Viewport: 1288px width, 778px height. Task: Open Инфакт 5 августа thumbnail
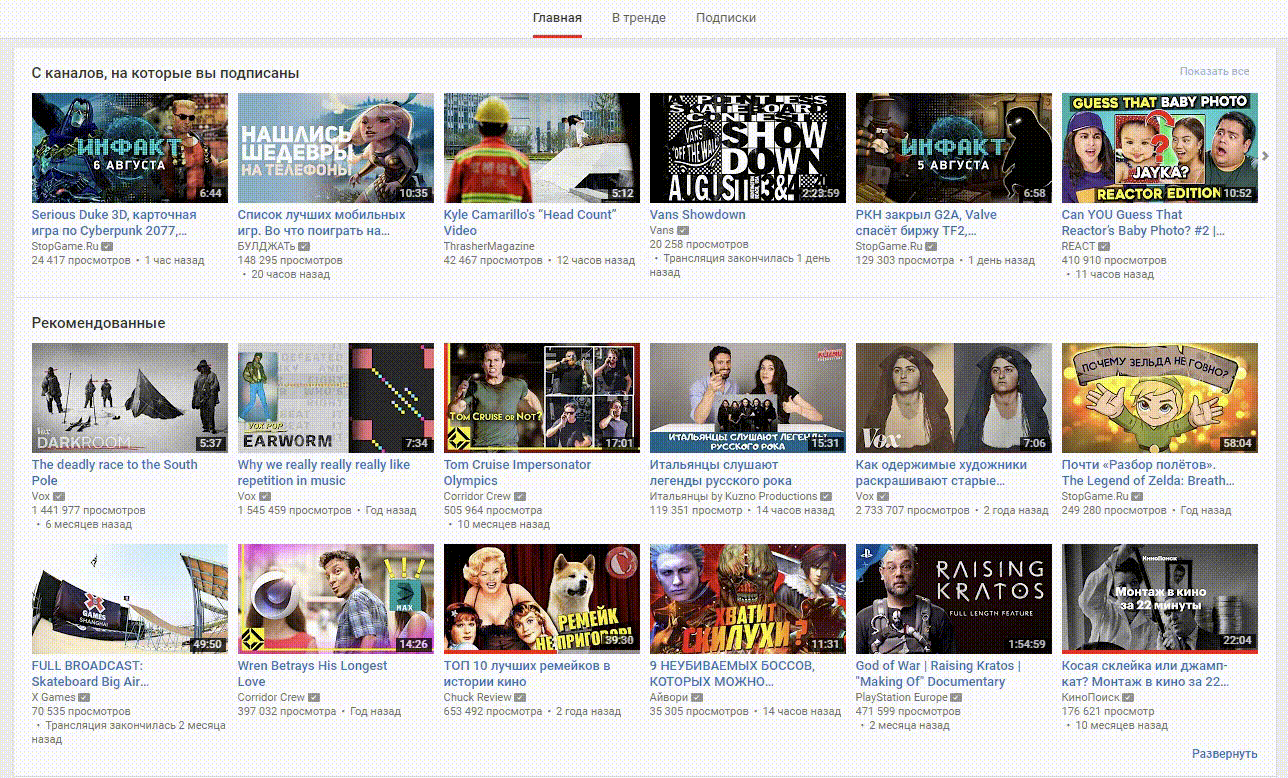[954, 148]
